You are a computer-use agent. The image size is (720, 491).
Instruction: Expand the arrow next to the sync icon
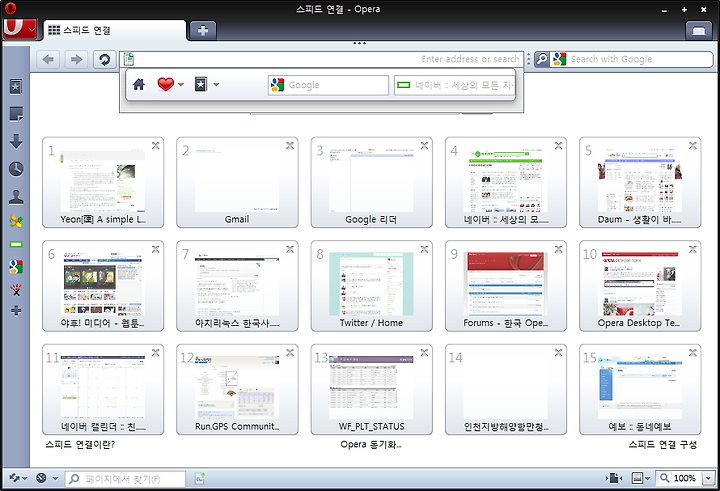coord(24,478)
